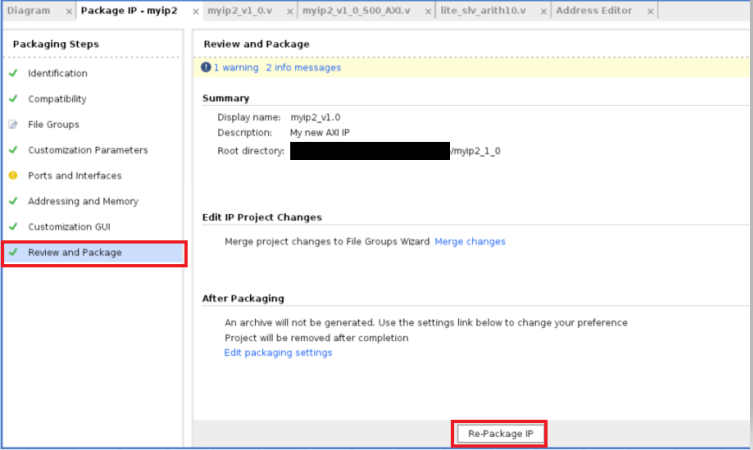The height and width of the screenshot is (450, 753).
Task: Close the lite_slv_arith10.v tab
Action: [540, 11]
